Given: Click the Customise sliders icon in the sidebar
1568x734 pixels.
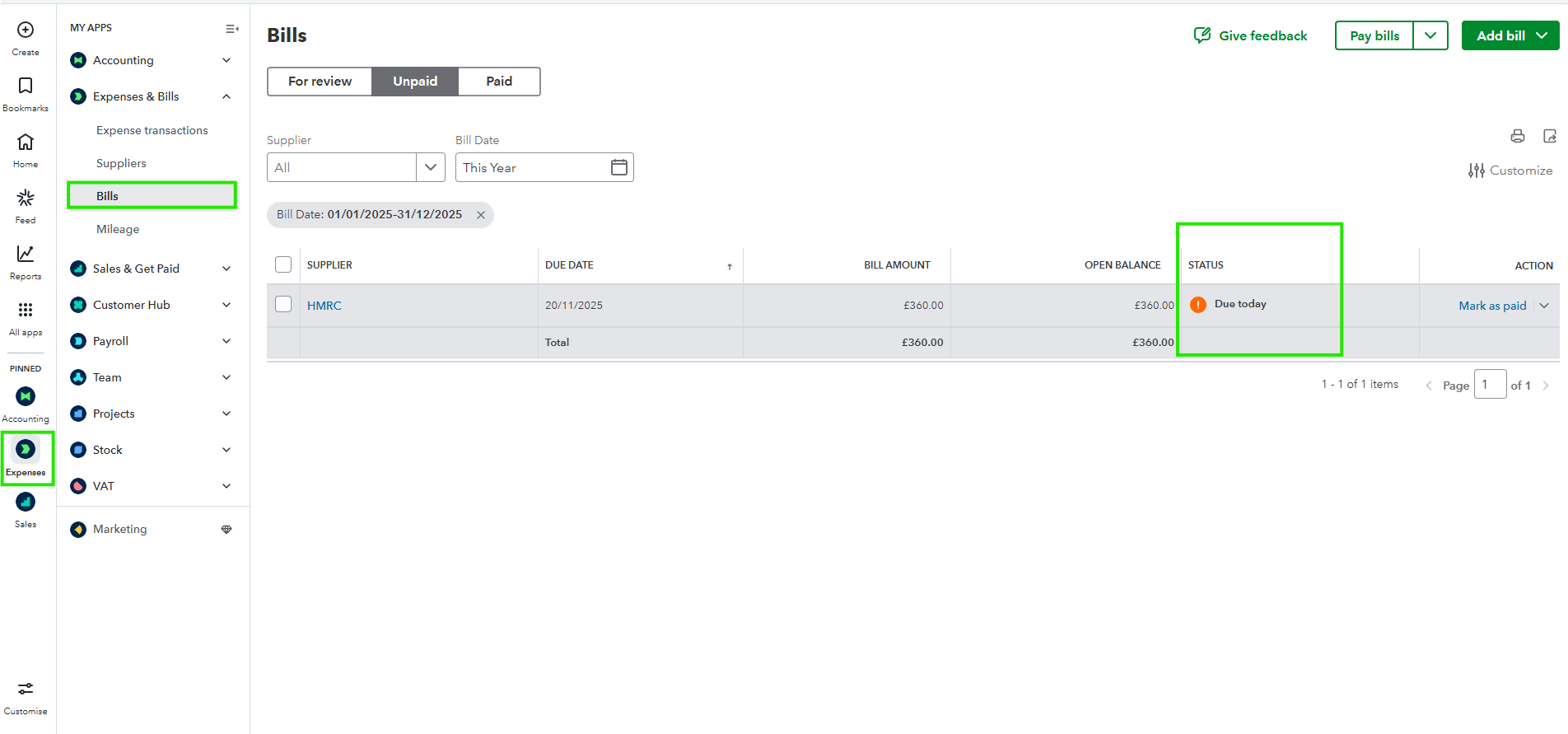Looking at the screenshot, I should click(x=26, y=689).
